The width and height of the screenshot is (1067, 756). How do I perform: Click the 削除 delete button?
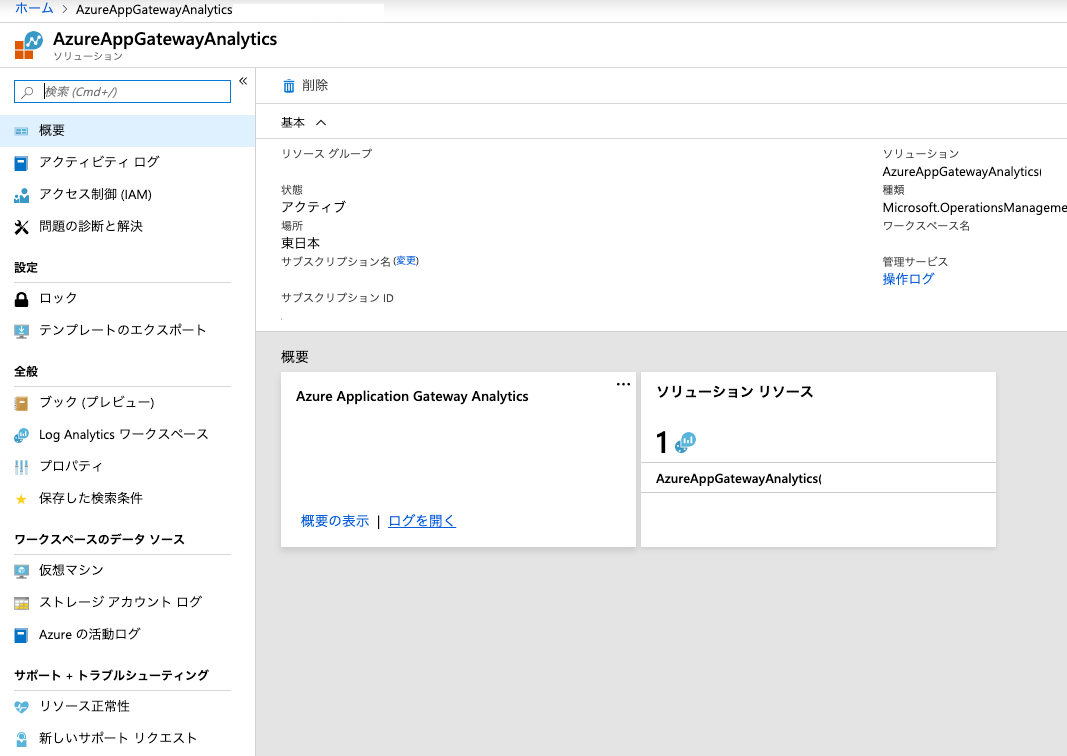pyautogui.click(x=306, y=86)
